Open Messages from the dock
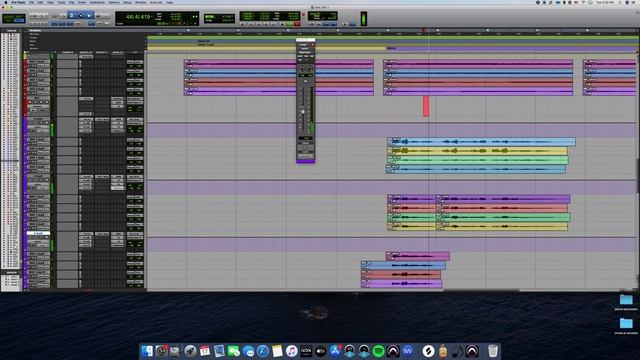Screen dimensions: 640x360 (248, 351)
